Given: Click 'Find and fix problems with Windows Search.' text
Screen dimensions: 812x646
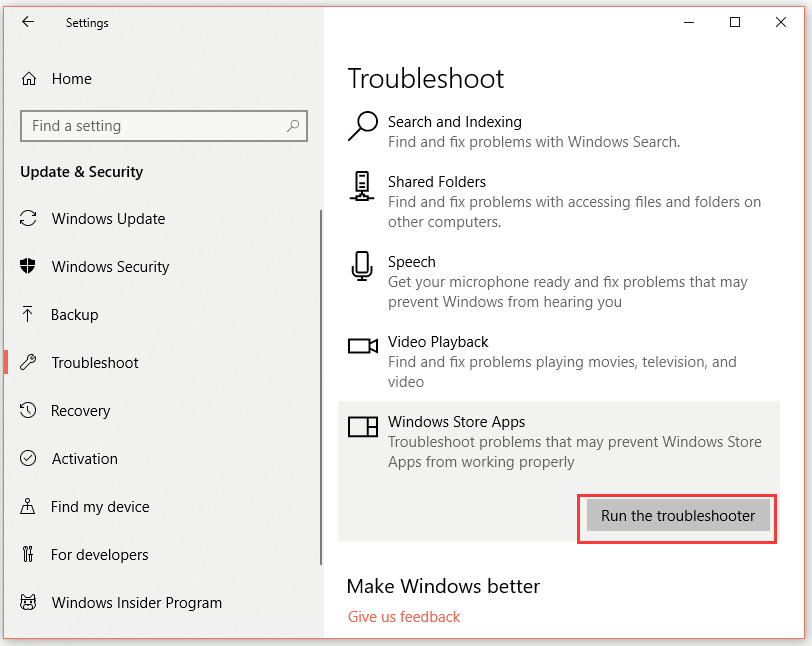Looking at the screenshot, I should [534, 142].
